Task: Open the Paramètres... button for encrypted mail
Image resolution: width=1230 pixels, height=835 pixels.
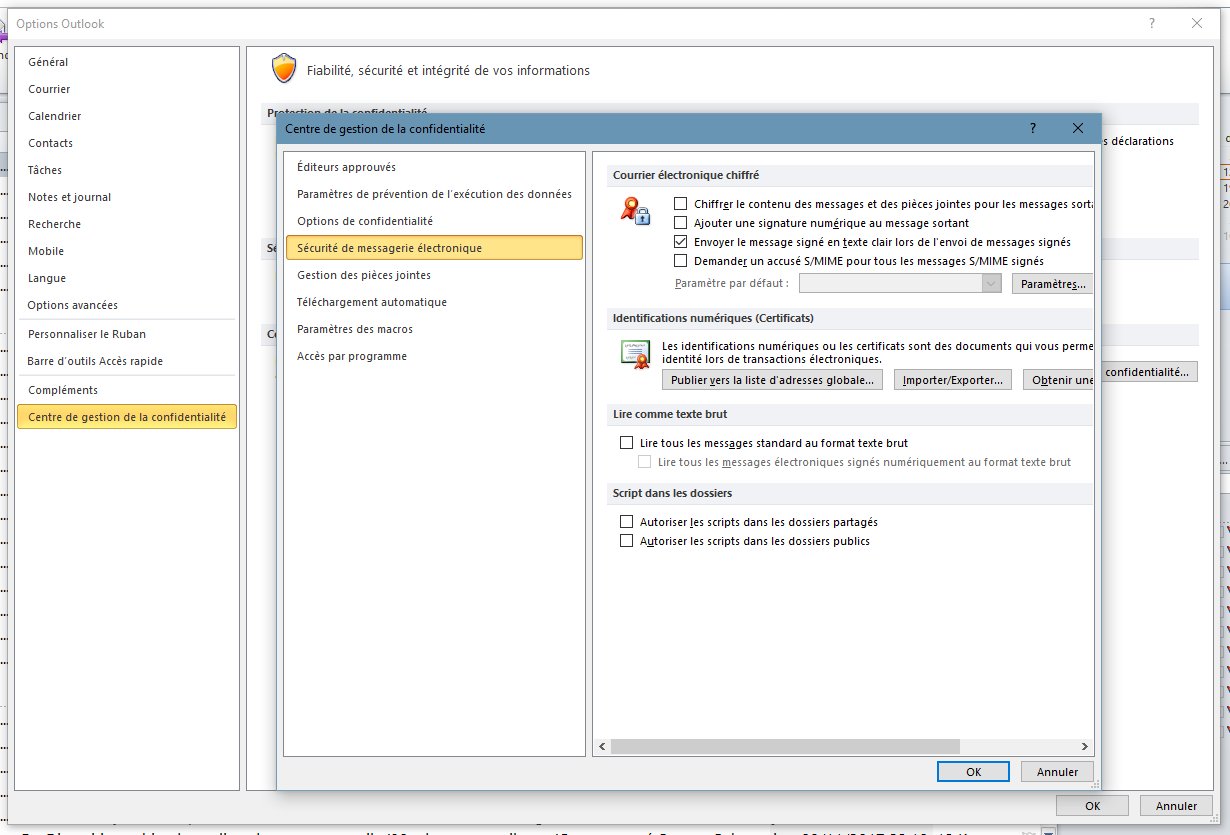Action: [x=1053, y=284]
